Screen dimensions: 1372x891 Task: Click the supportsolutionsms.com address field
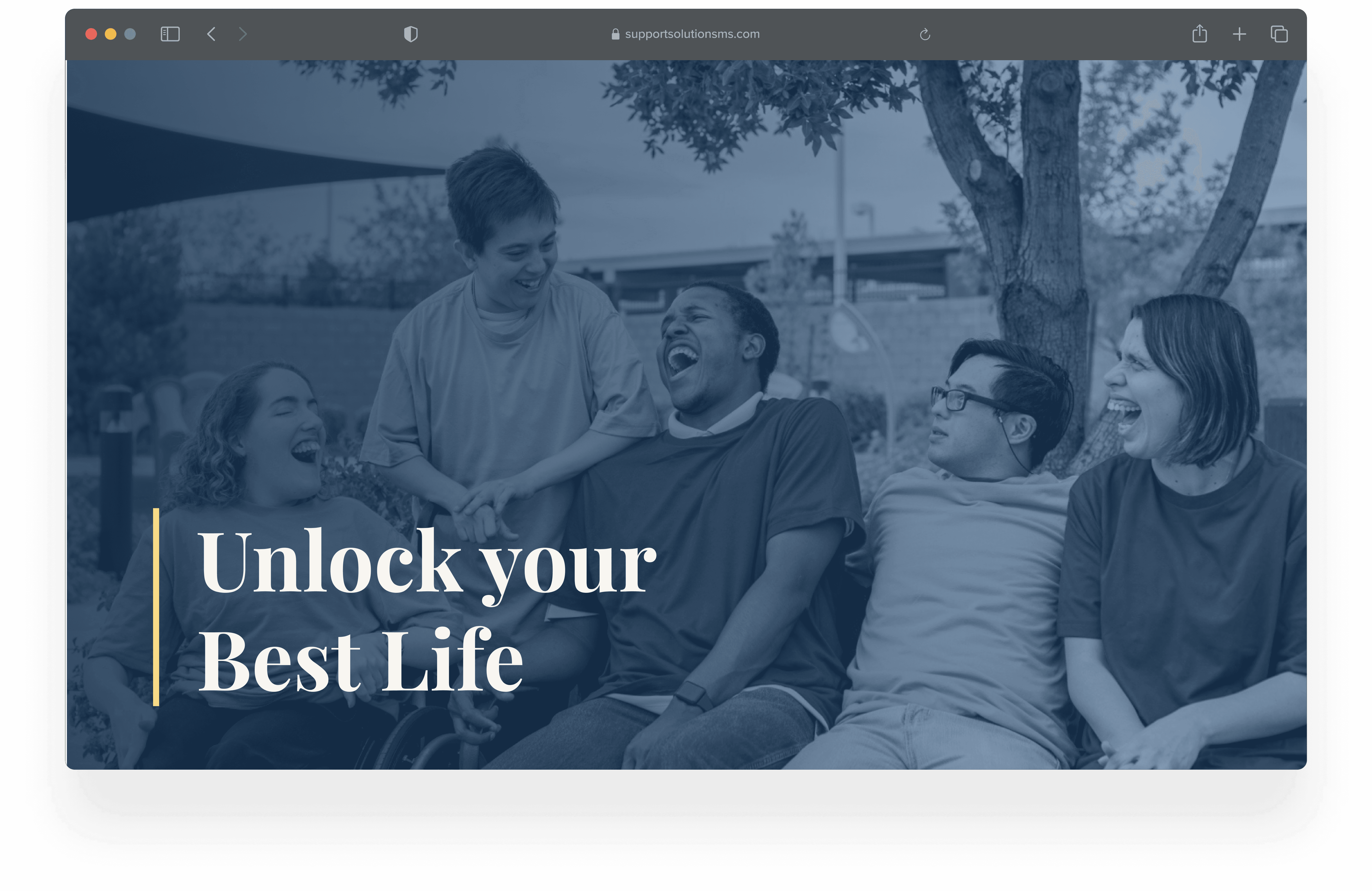pyautogui.click(x=692, y=34)
